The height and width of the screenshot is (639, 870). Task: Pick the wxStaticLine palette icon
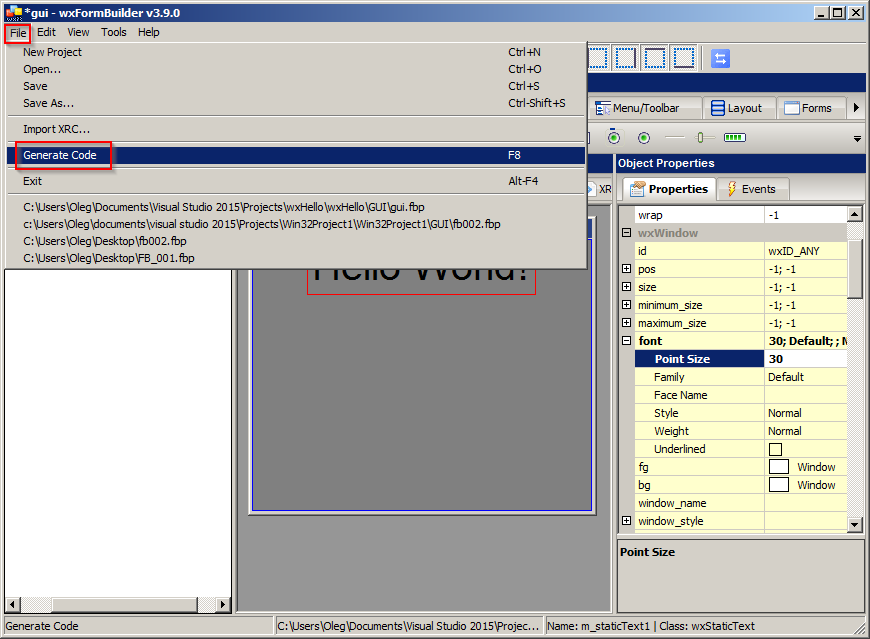click(x=675, y=138)
